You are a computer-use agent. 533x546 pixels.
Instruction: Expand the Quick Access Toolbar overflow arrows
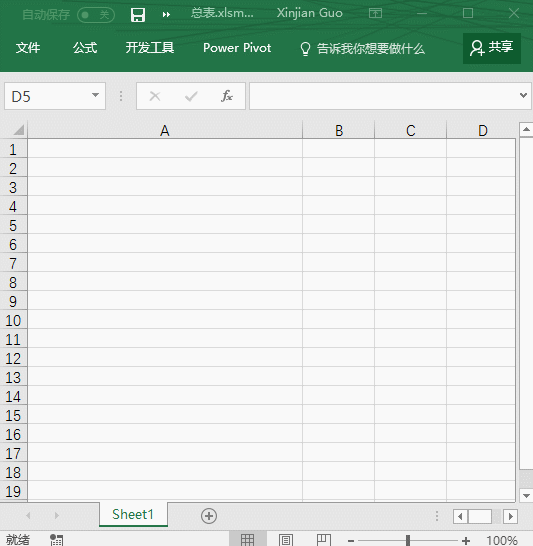(166, 15)
